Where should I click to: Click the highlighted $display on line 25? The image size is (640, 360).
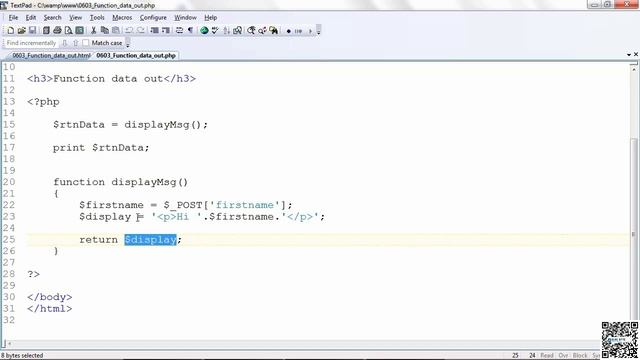(151, 240)
